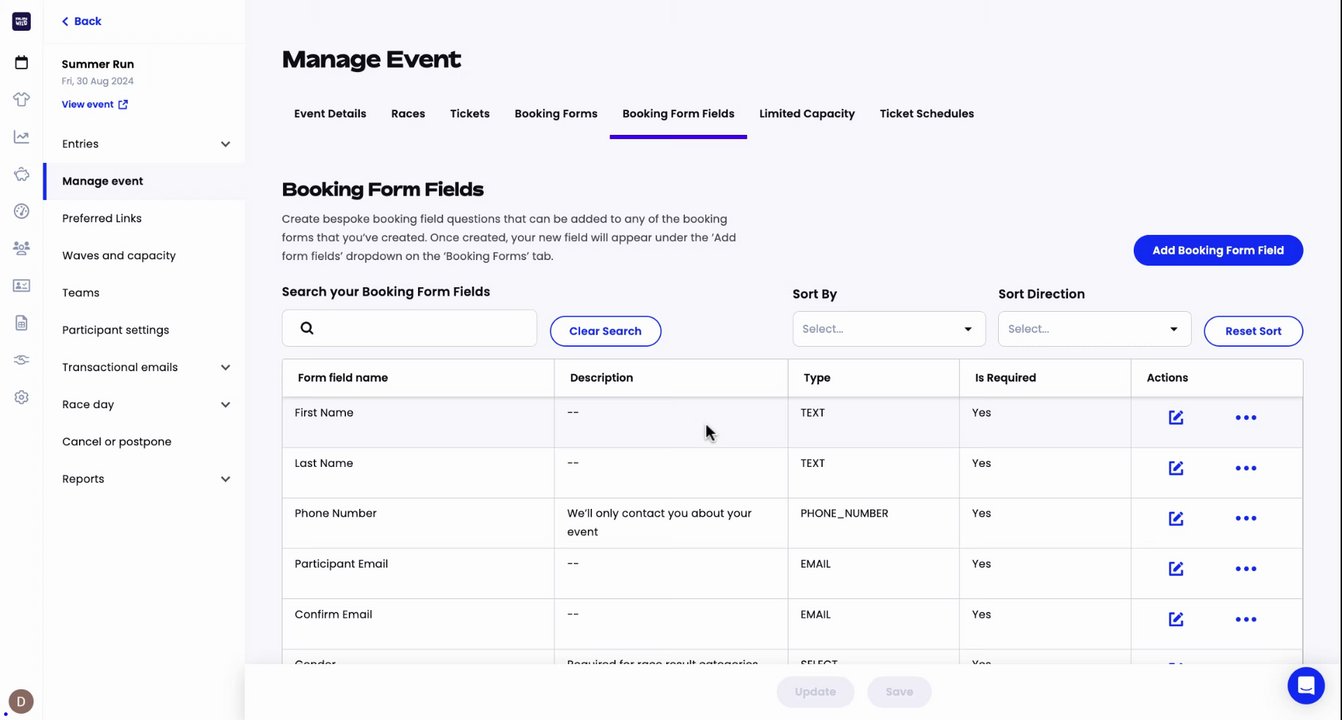Open the Sort By dropdown
1342x720 pixels.
click(x=888, y=329)
